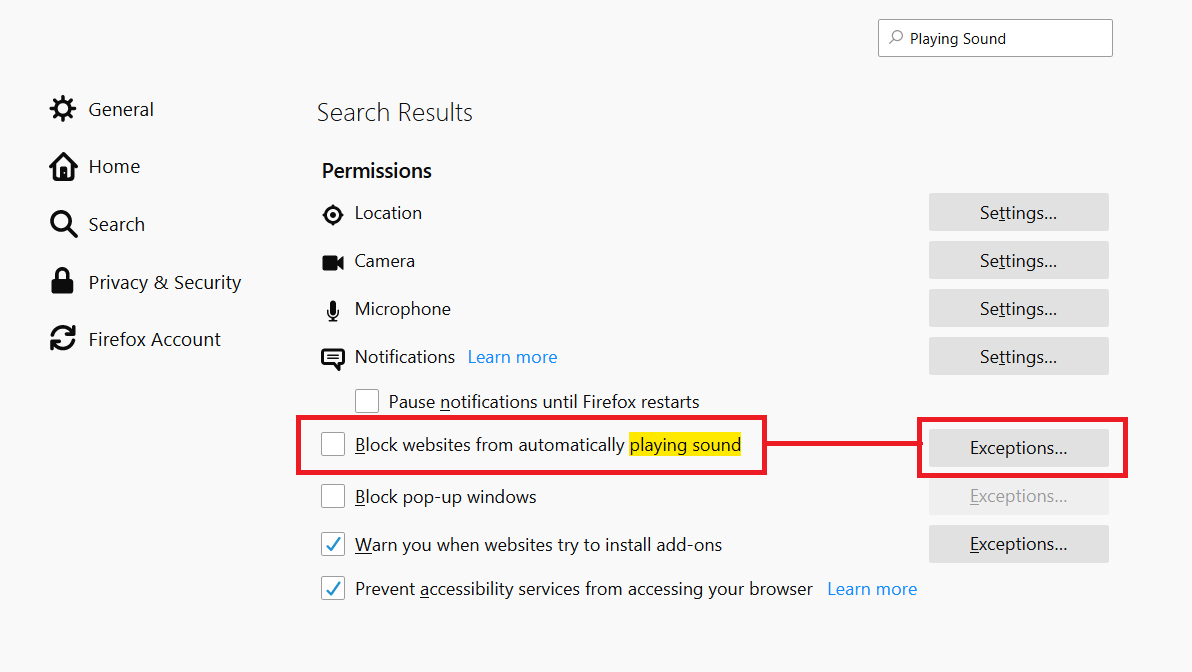Screen dimensions: 1192x672
Task: Enable Pause notifications until Firefox restarts
Action: coord(367,401)
